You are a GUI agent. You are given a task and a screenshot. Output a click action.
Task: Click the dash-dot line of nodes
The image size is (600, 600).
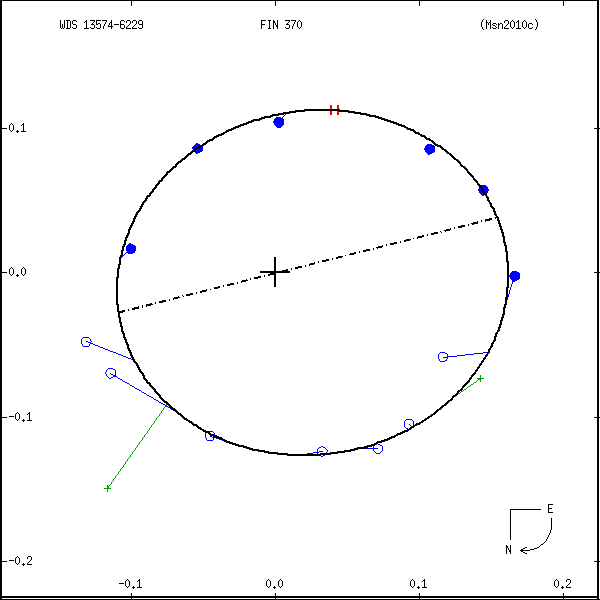click(307, 264)
